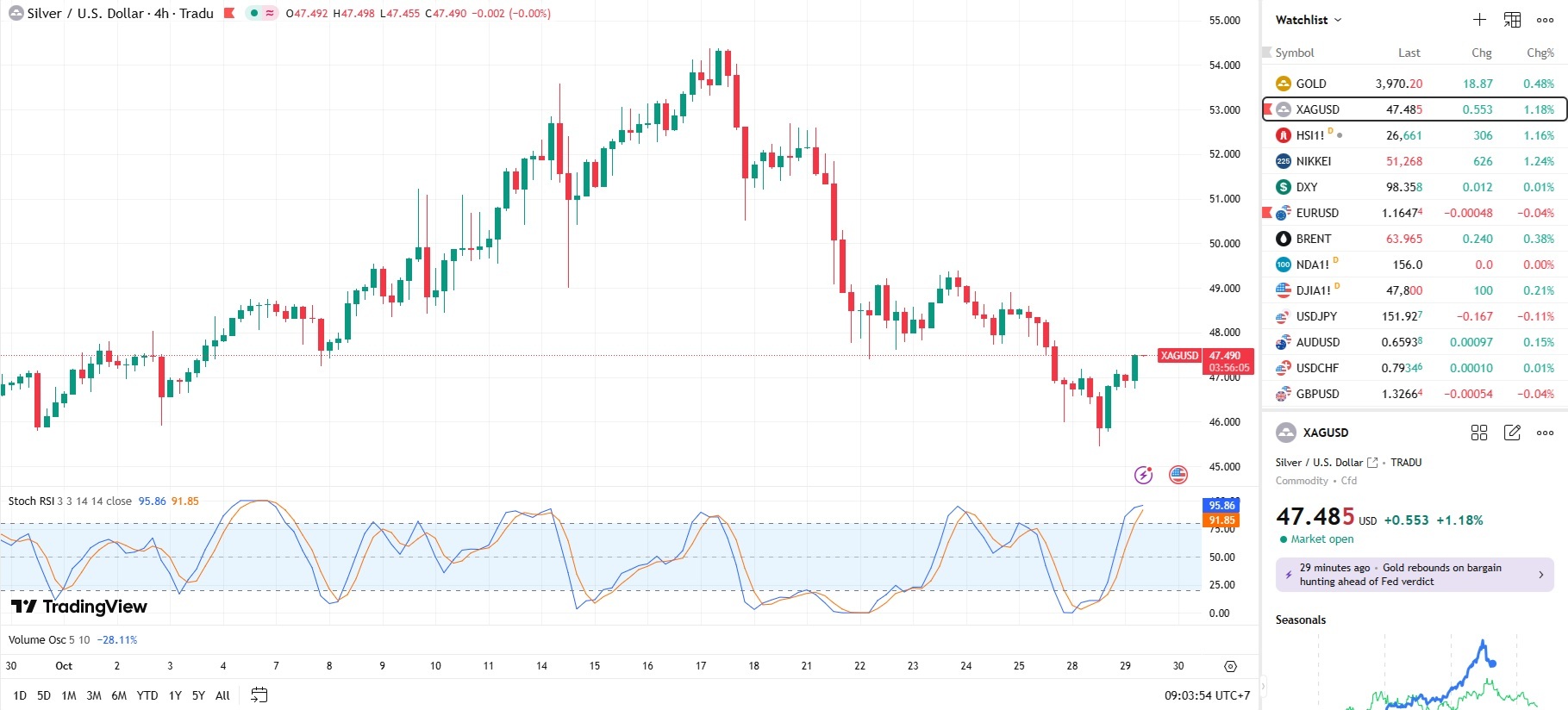Click the US flag economic event icon
The height and width of the screenshot is (710, 1568).
coord(1178,475)
